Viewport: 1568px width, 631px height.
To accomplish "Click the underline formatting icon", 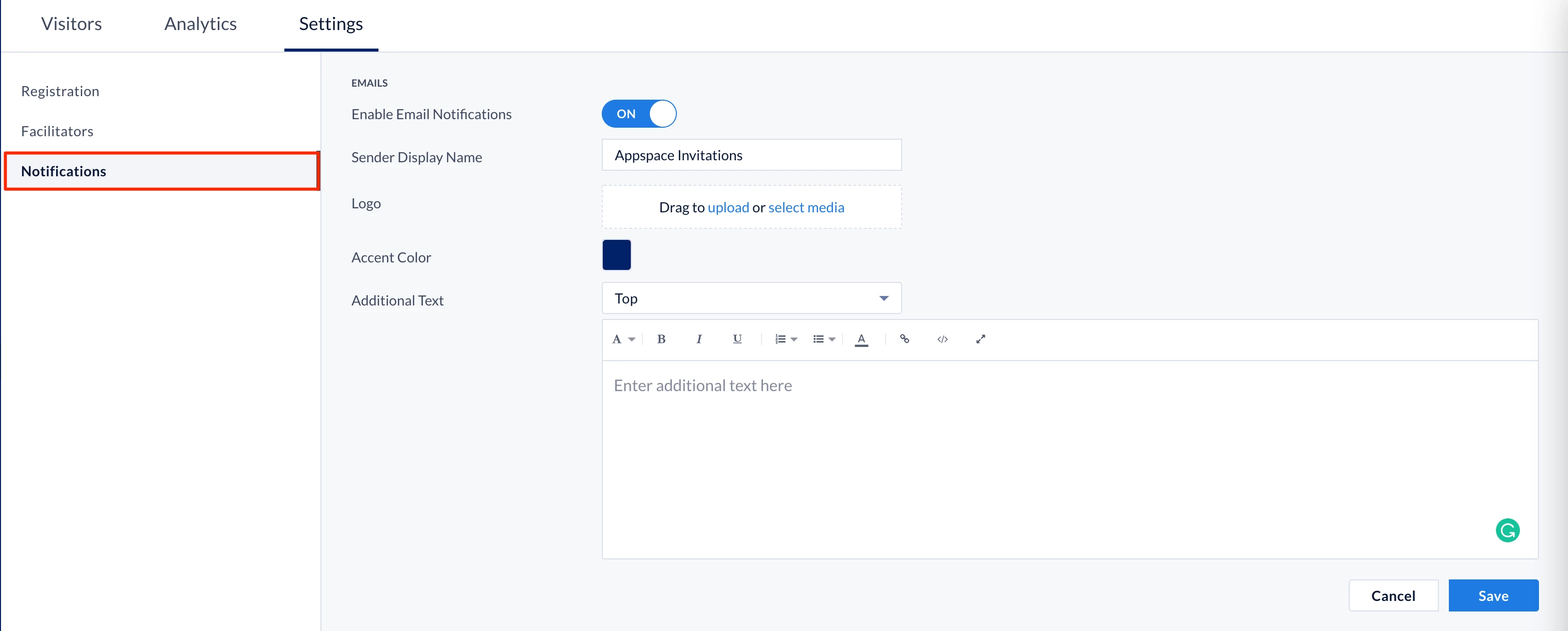I will pyautogui.click(x=736, y=339).
